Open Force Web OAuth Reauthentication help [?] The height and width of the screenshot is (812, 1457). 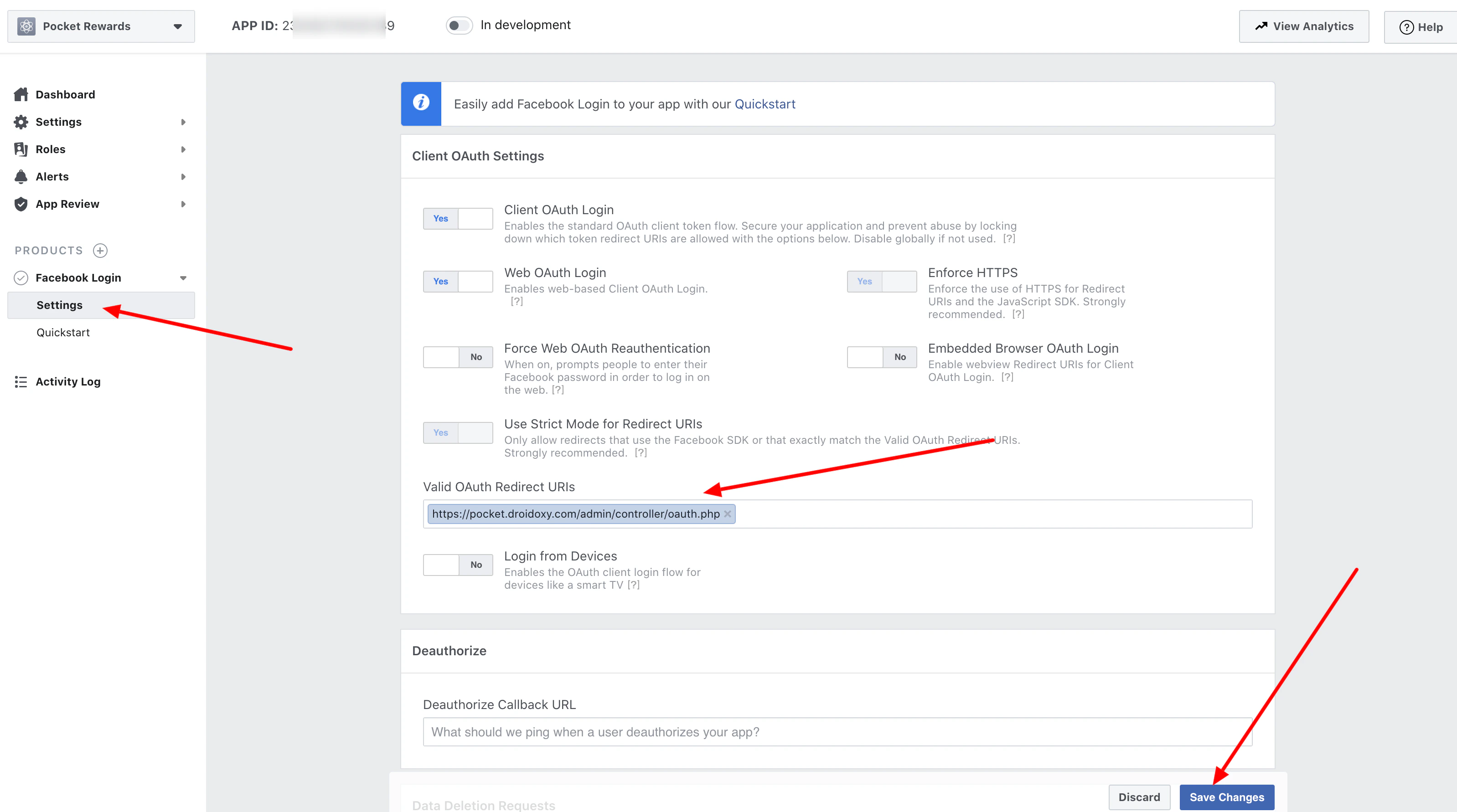point(558,390)
